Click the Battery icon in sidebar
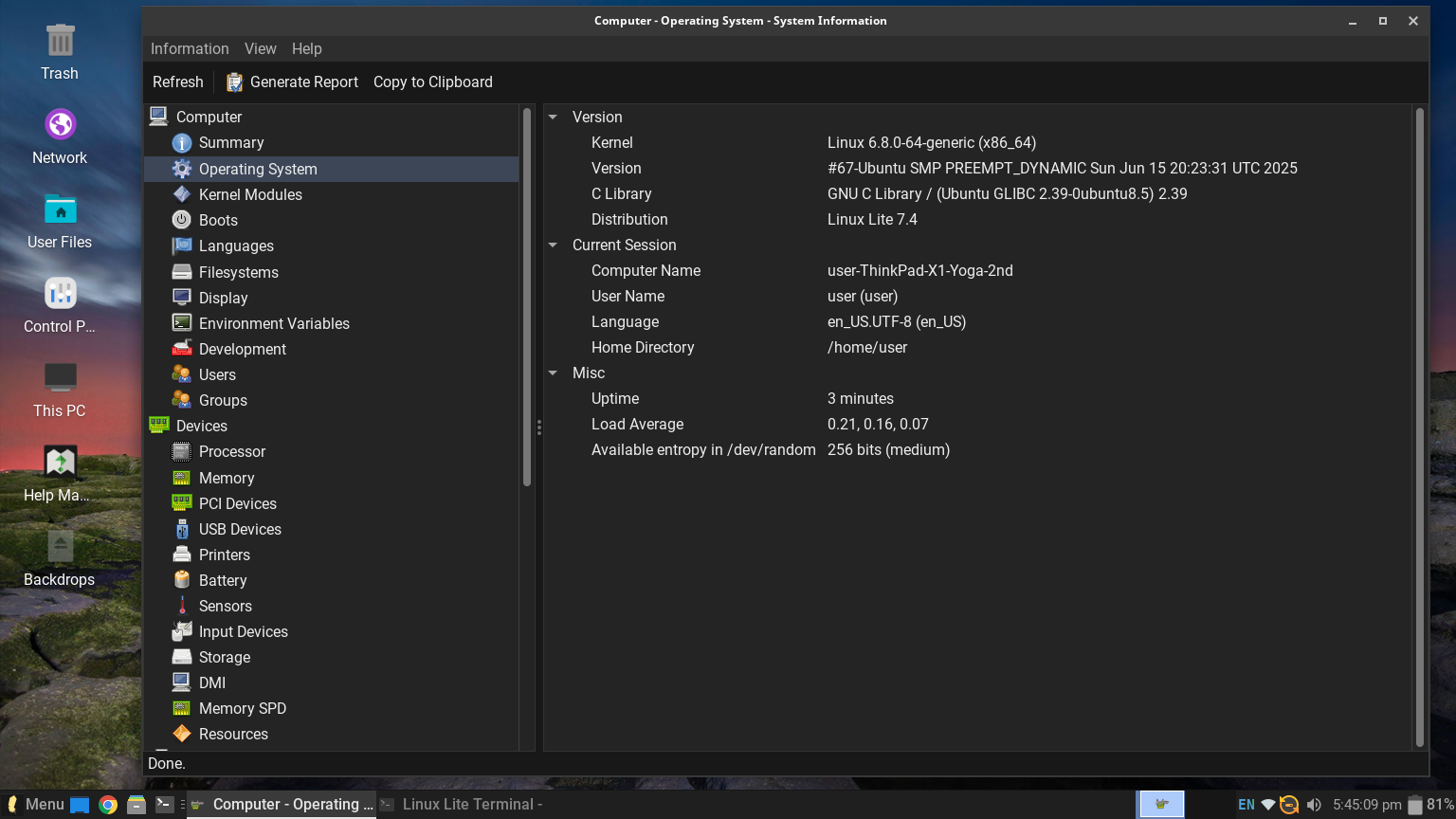 click(182, 580)
